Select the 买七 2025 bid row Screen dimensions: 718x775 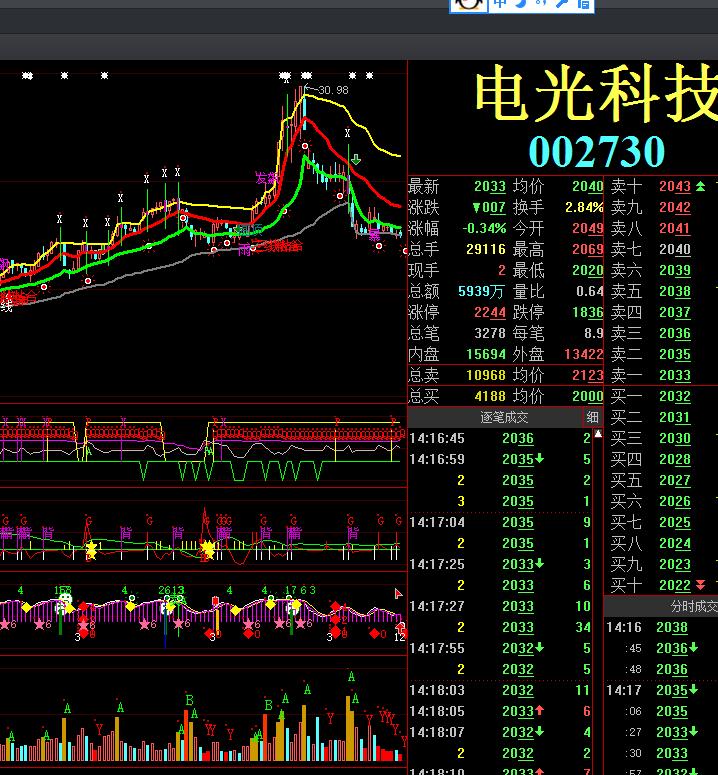coord(662,522)
